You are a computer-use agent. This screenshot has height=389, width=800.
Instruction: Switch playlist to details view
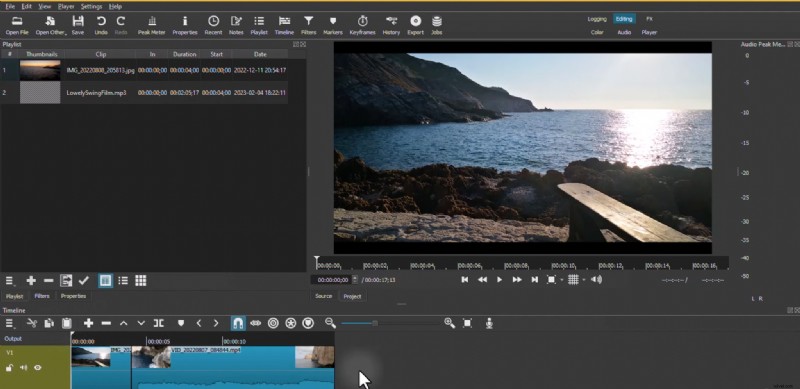[x=106, y=281]
